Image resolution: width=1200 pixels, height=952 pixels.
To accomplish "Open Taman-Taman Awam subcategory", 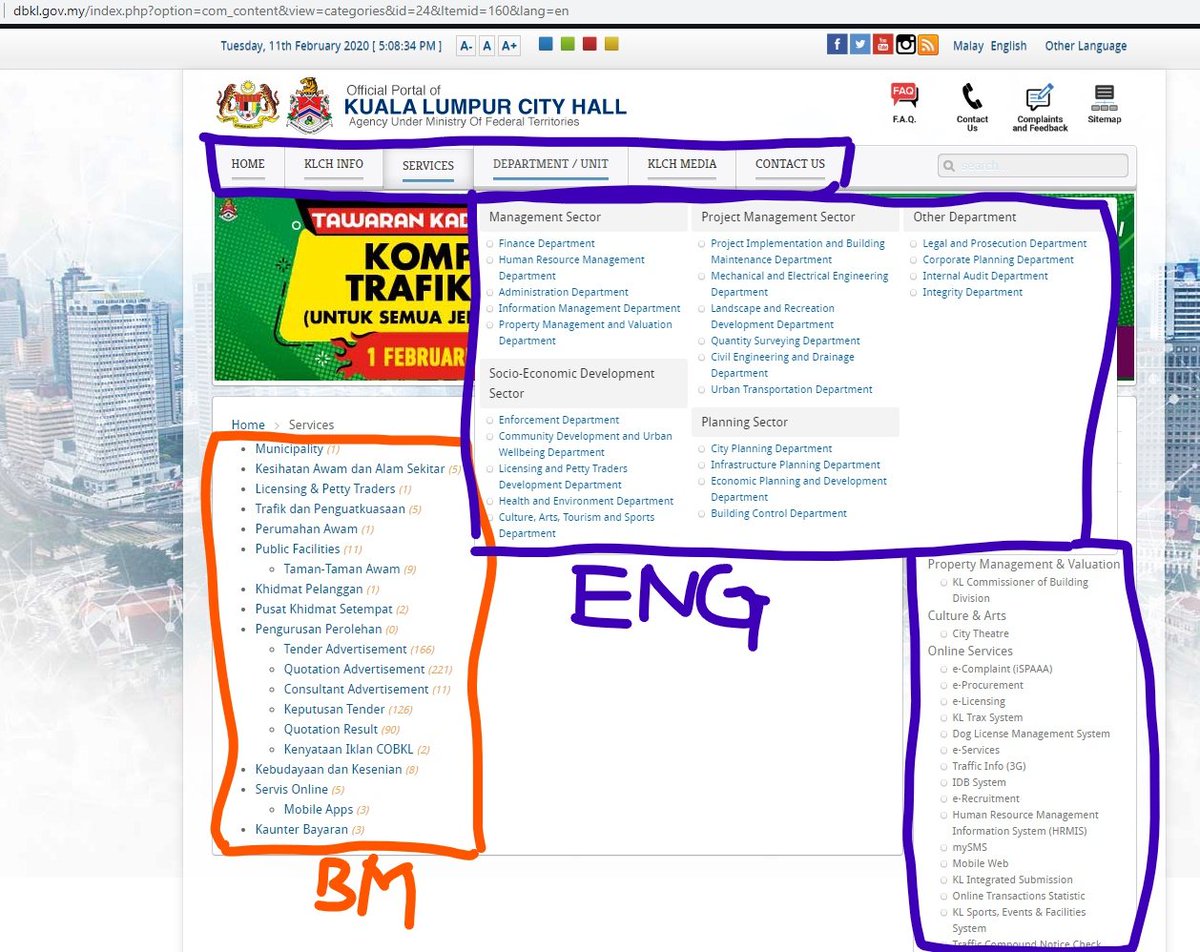I will [341, 570].
